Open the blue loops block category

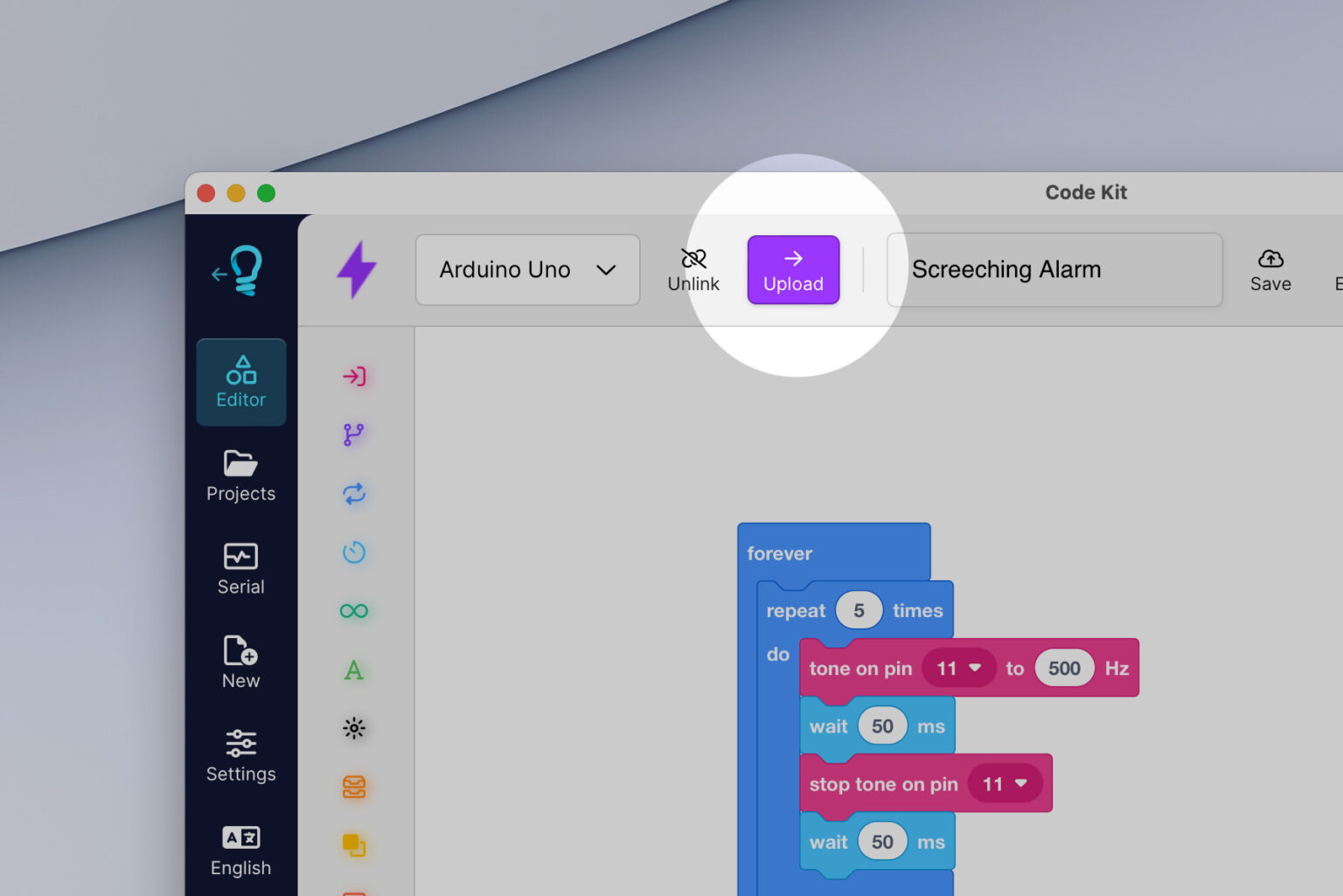point(354,493)
